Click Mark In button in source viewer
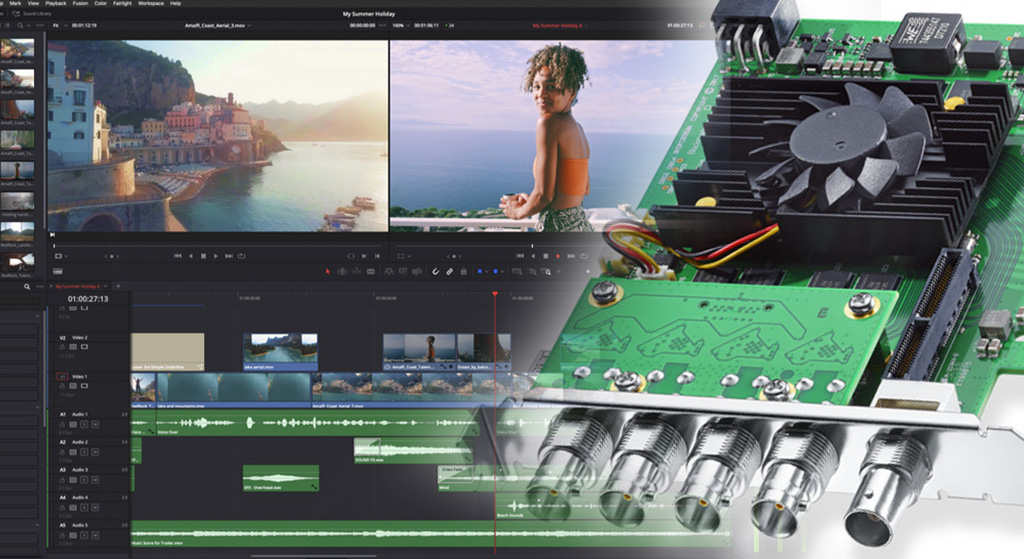Screen dimensions: 1024x559 coord(364,256)
